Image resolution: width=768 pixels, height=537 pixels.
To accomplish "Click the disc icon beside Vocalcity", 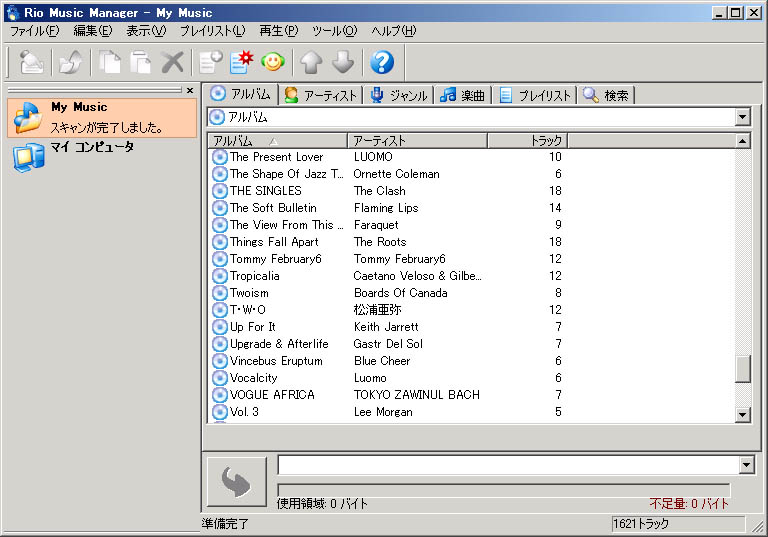I will click(220, 378).
